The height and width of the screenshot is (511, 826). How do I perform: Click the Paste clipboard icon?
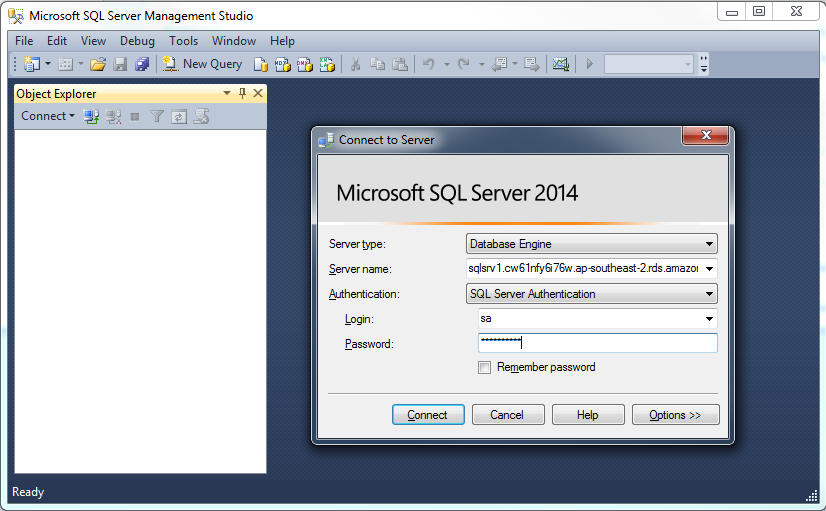(x=400, y=64)
